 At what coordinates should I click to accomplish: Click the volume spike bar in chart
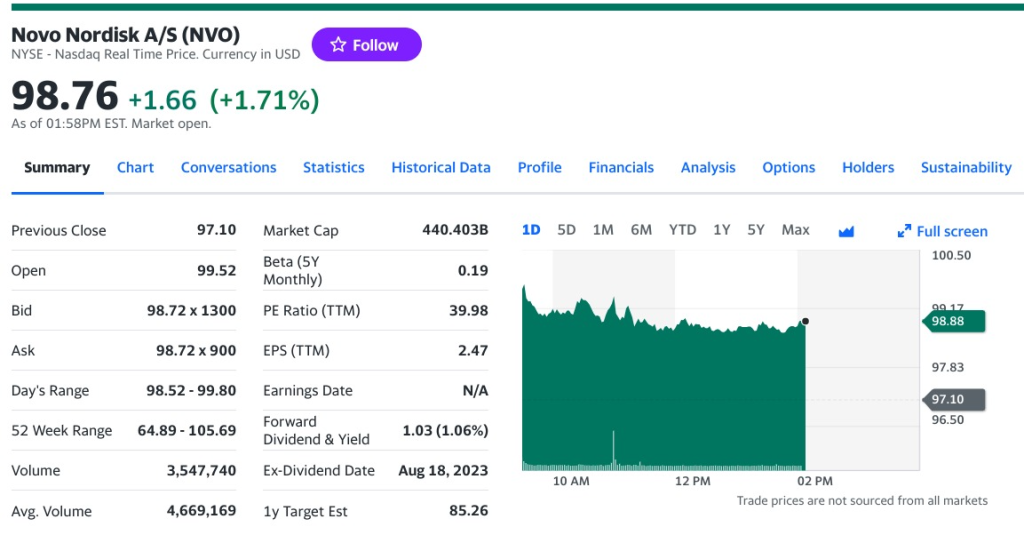click(613, 450)
